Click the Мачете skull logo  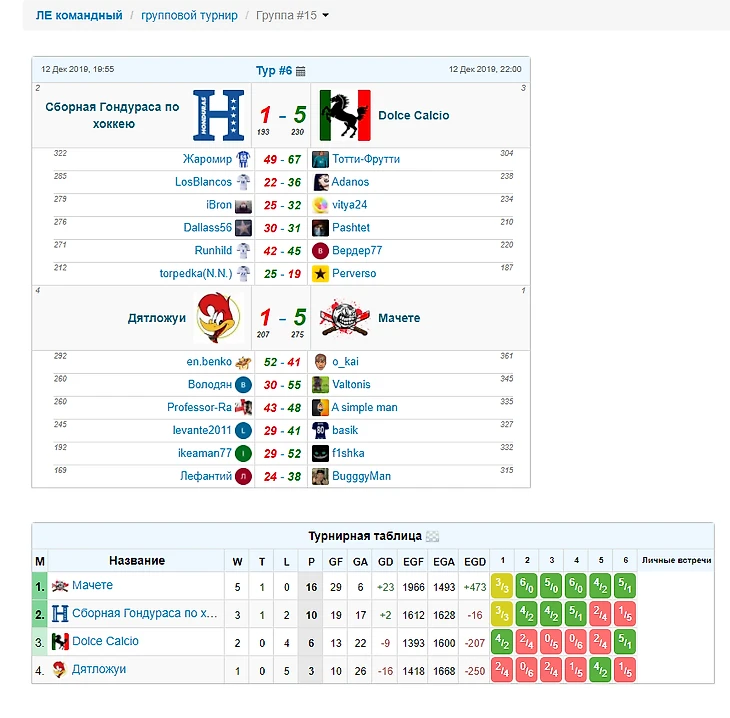point(345,318)
